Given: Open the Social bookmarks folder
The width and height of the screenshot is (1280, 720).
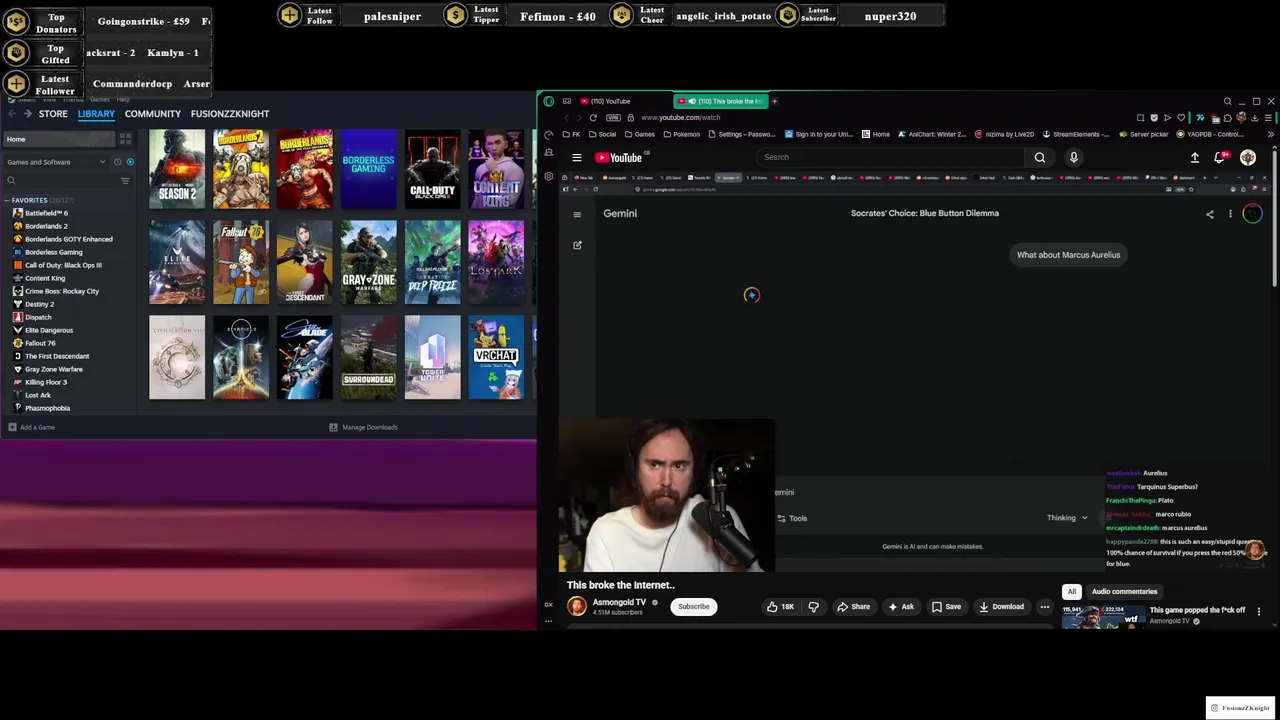Looking at the screenshot, I should [602, 134].
